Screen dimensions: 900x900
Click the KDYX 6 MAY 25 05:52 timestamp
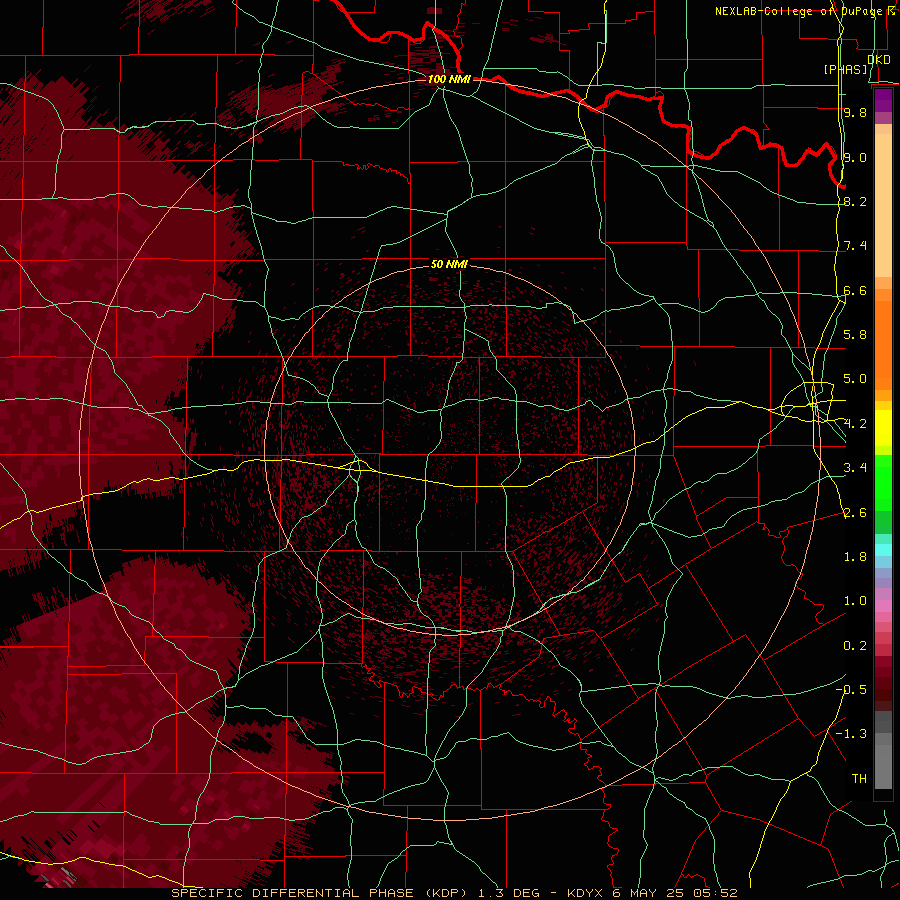point(652,893)
